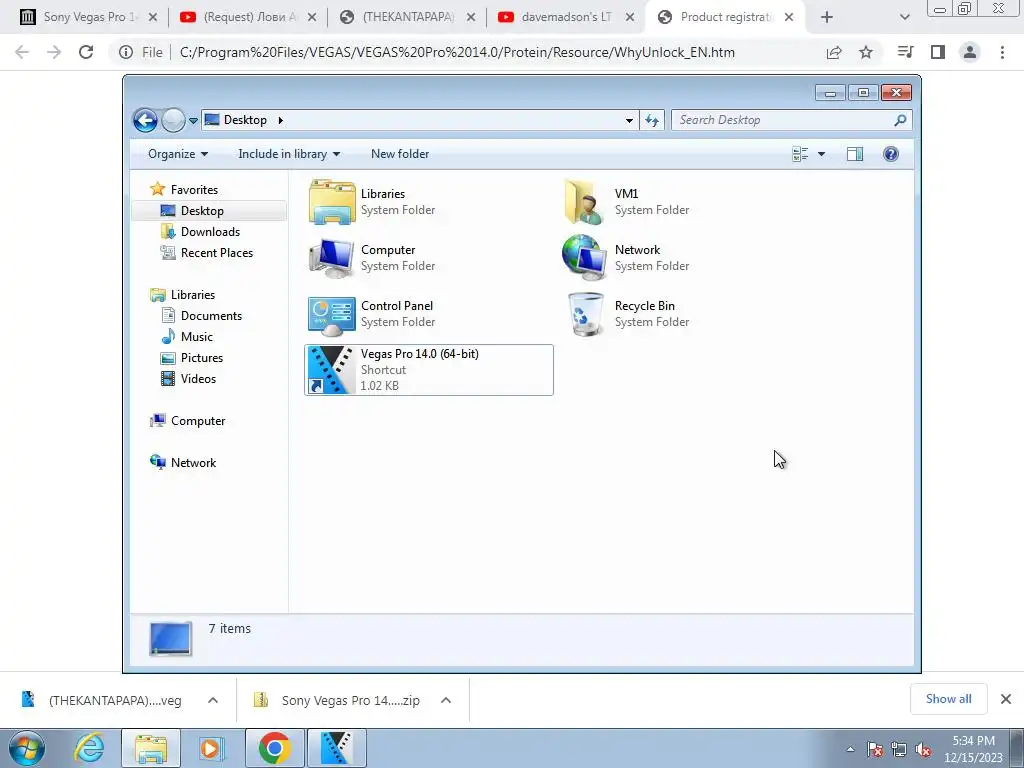Click the Vegas Pro taskbar icon
The image size is (1024, 768).
point(337,748)
